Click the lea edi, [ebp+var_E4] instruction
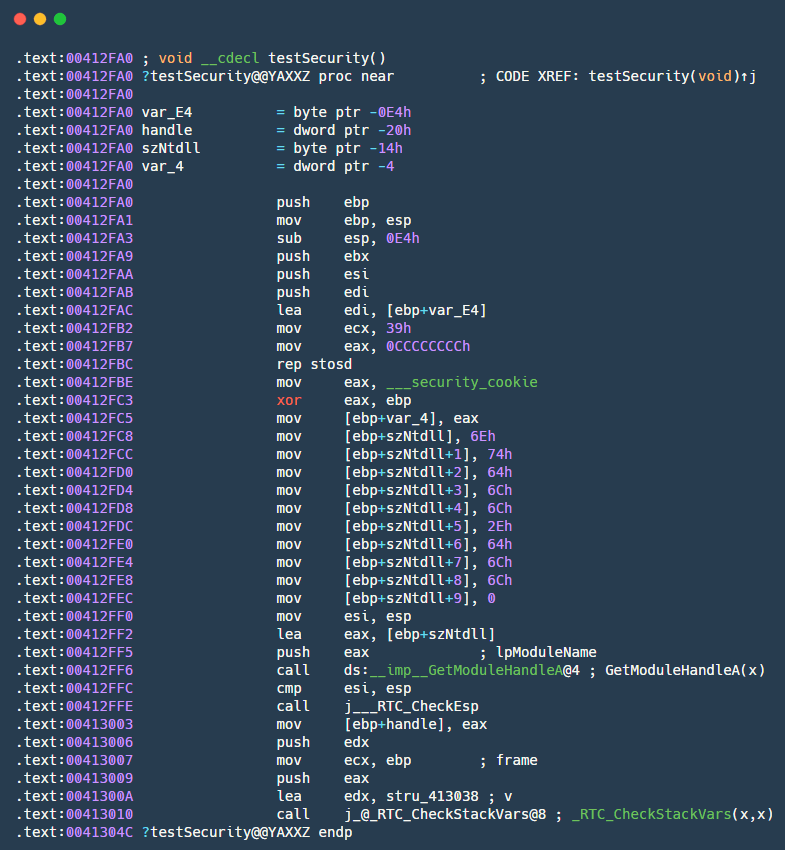 point(382,310)
